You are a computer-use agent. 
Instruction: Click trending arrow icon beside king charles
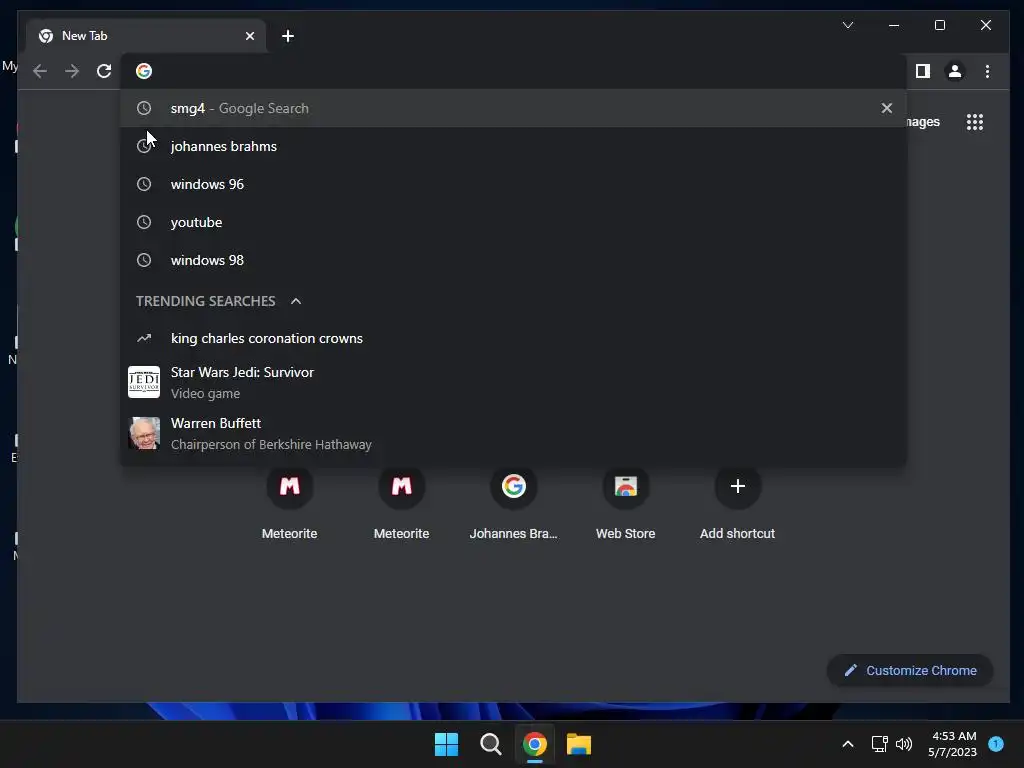point(144,338)
